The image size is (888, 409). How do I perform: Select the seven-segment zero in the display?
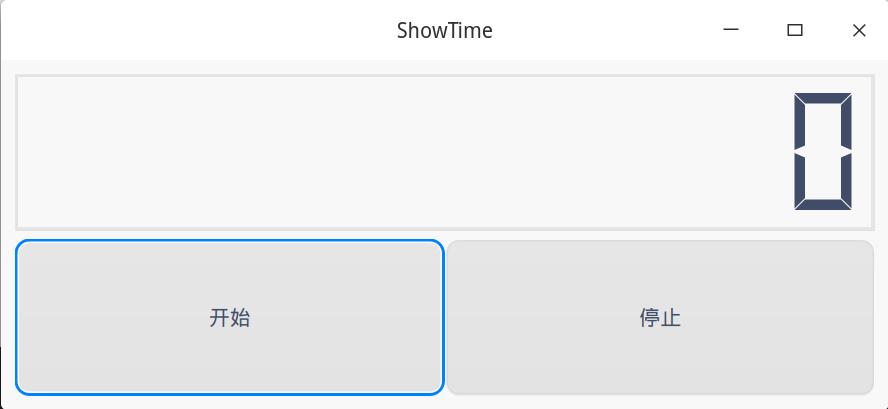[x=823, y=152]
